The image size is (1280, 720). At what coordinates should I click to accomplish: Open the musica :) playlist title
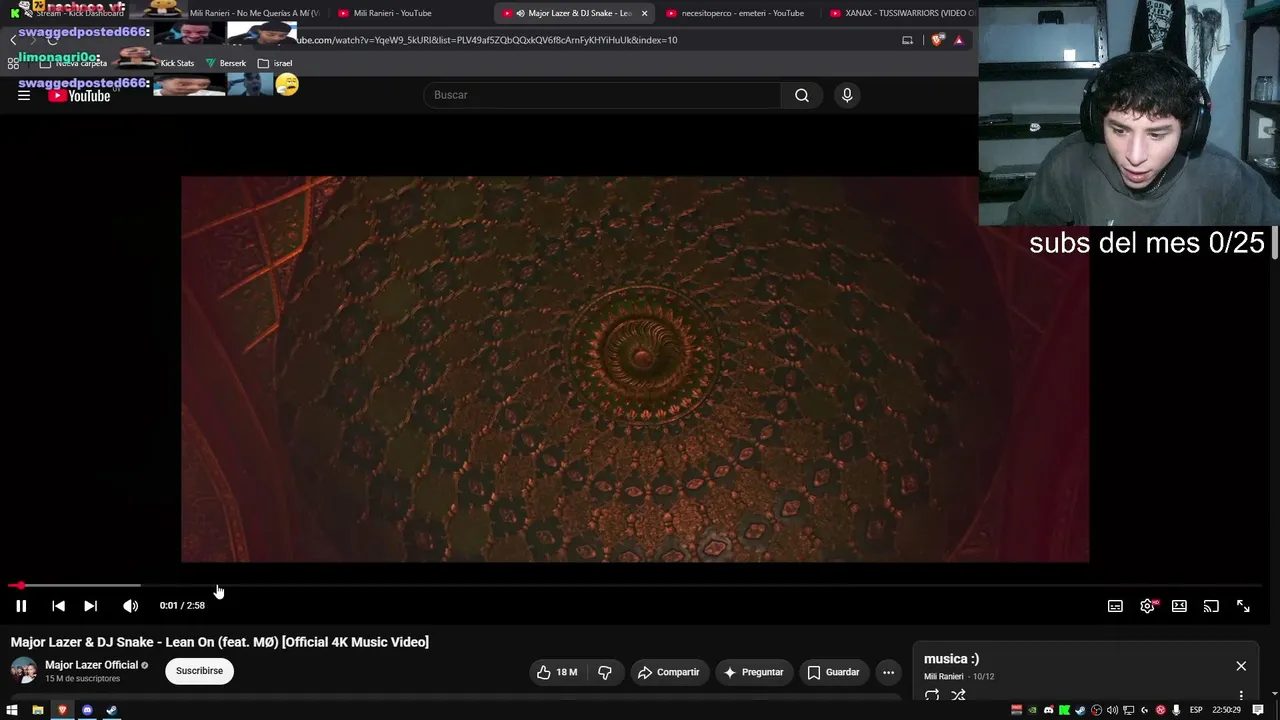(x=951, y=659)
